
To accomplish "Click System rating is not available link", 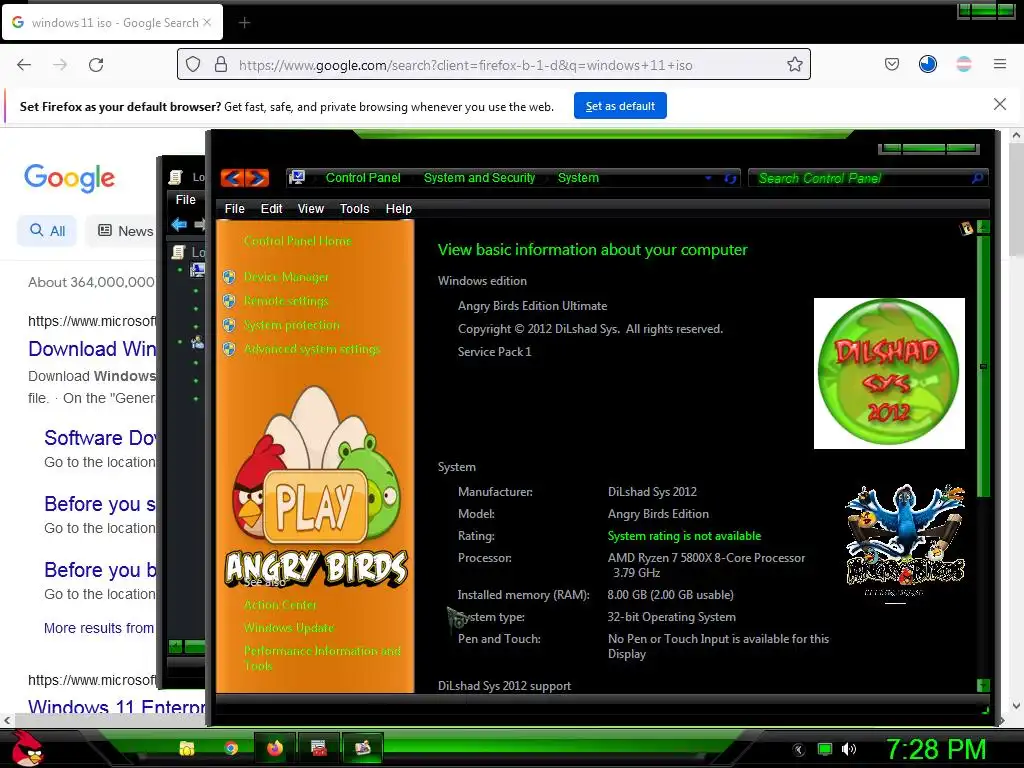I will coord(684,536).
